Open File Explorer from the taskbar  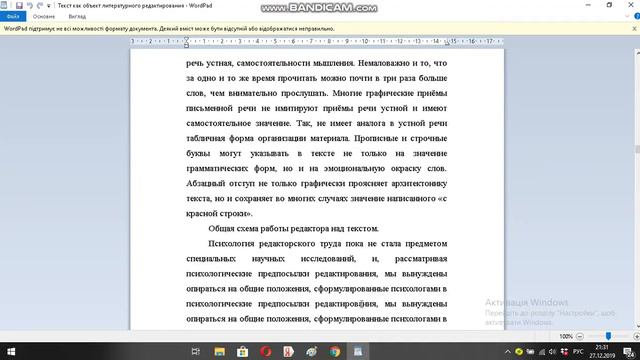(220, 351)
